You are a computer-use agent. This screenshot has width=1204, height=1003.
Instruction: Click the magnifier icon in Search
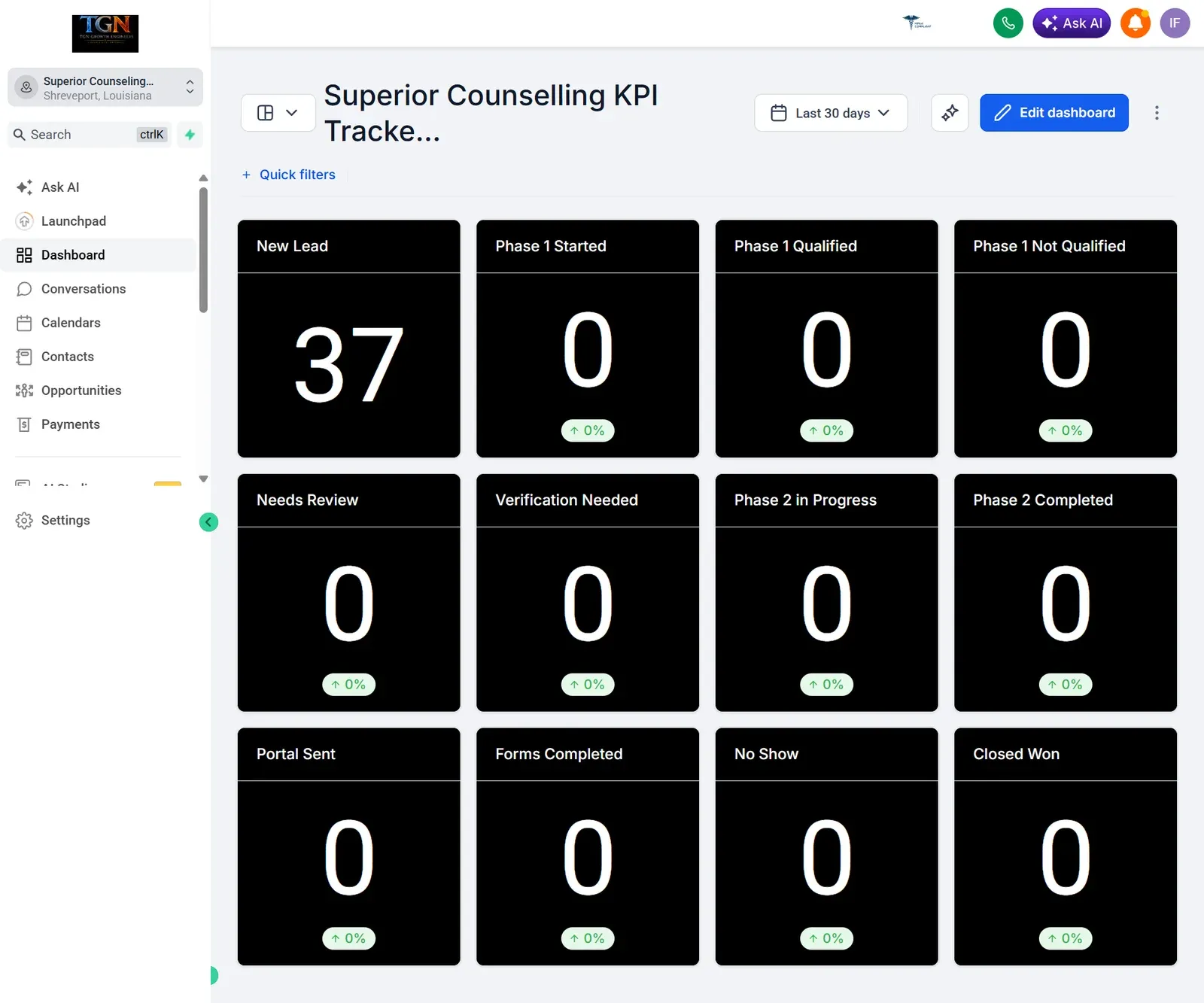point(20,135)
